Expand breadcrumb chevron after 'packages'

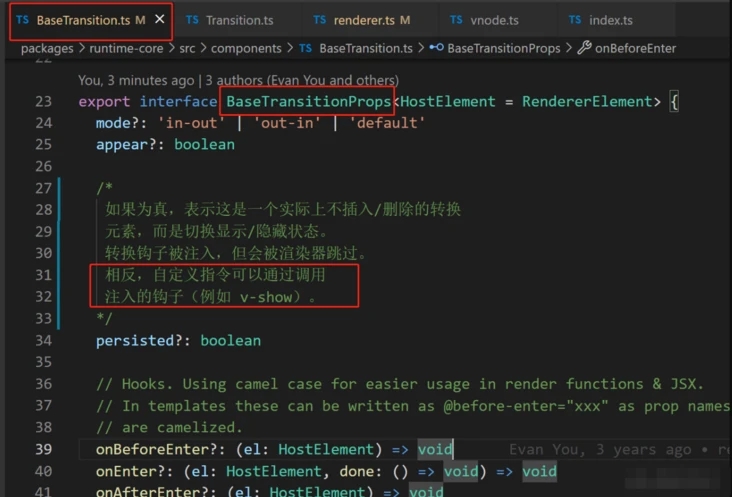pyautogui.click(x=82, y=48)
